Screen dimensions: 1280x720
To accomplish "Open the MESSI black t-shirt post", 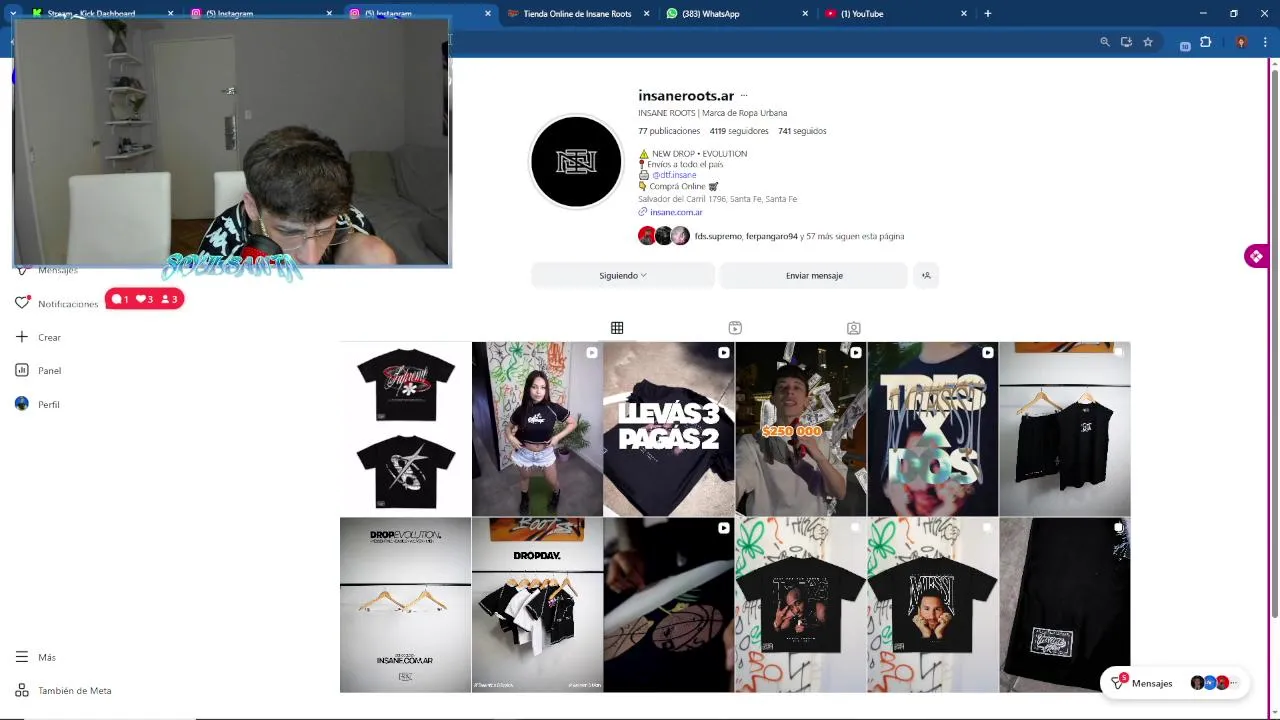I will pos(933,605).
